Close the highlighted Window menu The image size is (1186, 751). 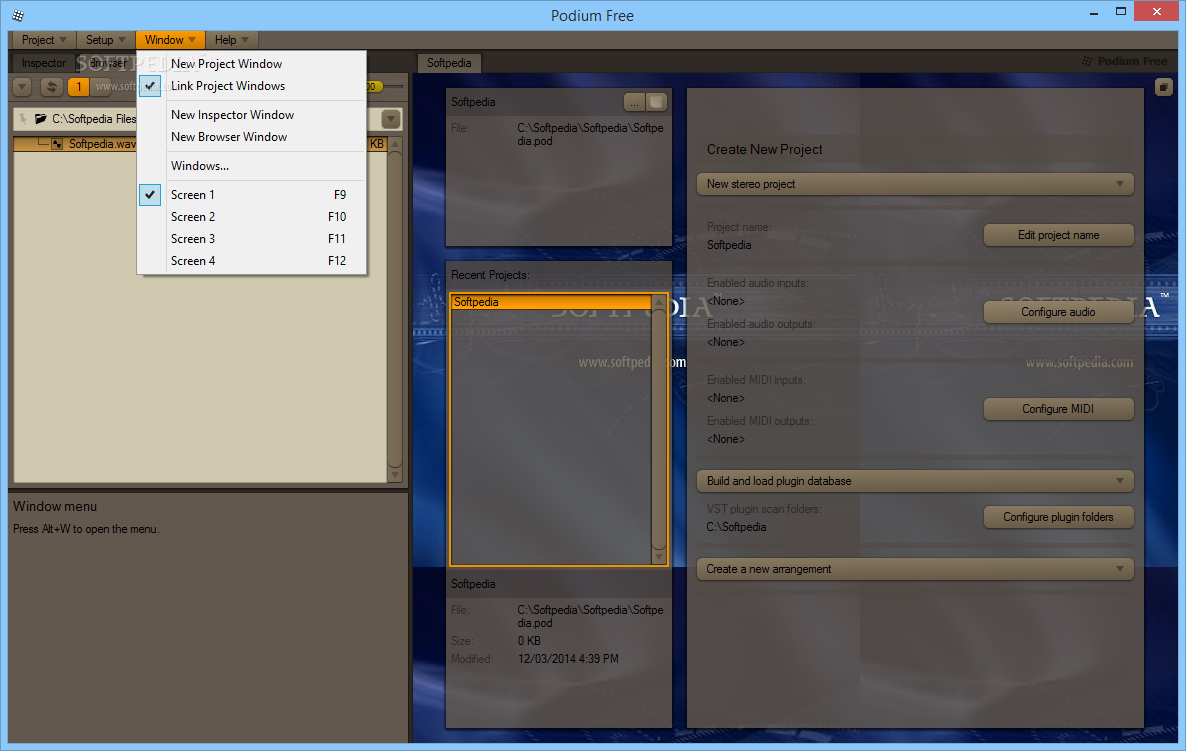coord(170,40)
